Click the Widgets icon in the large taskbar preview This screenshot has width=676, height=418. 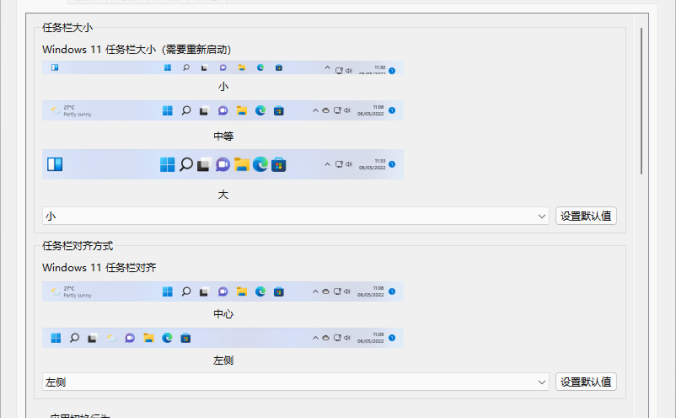[x=55, y=165]
